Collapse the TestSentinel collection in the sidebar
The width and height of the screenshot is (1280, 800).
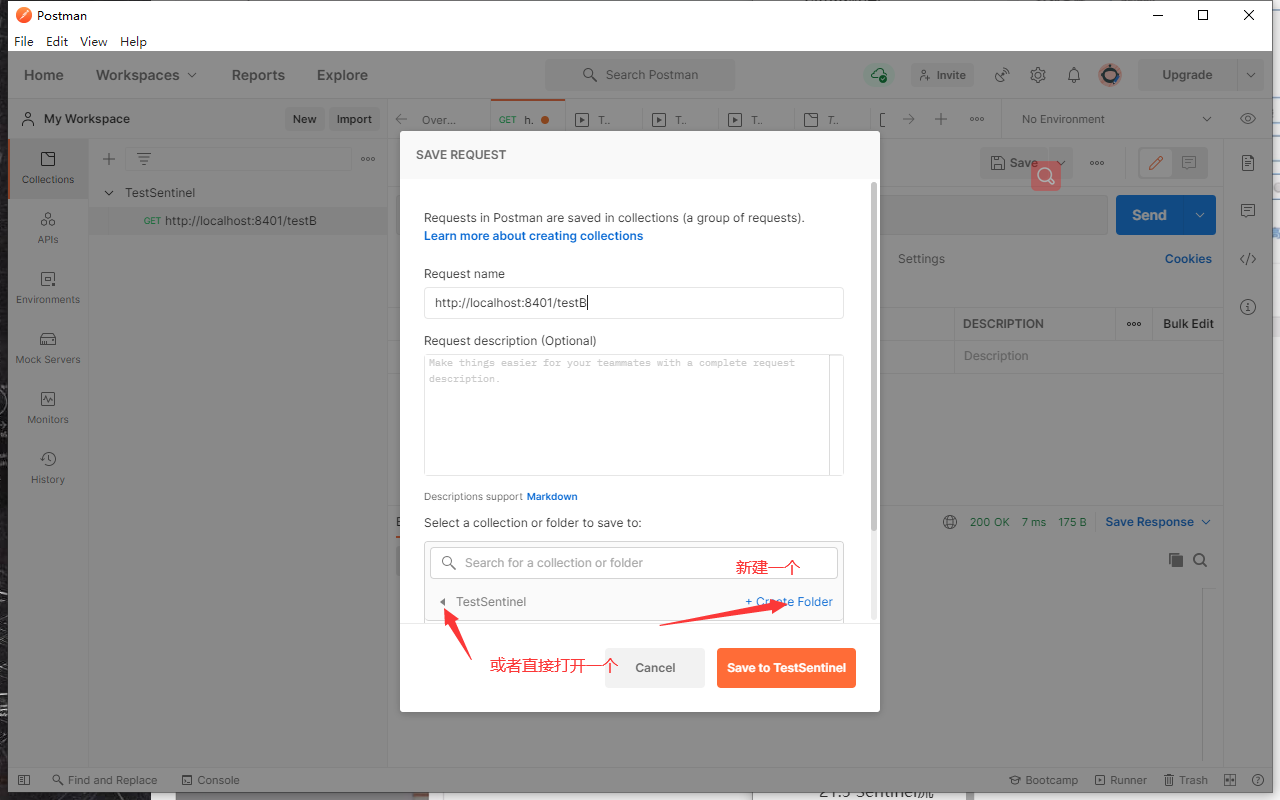[x=109, y=193]
